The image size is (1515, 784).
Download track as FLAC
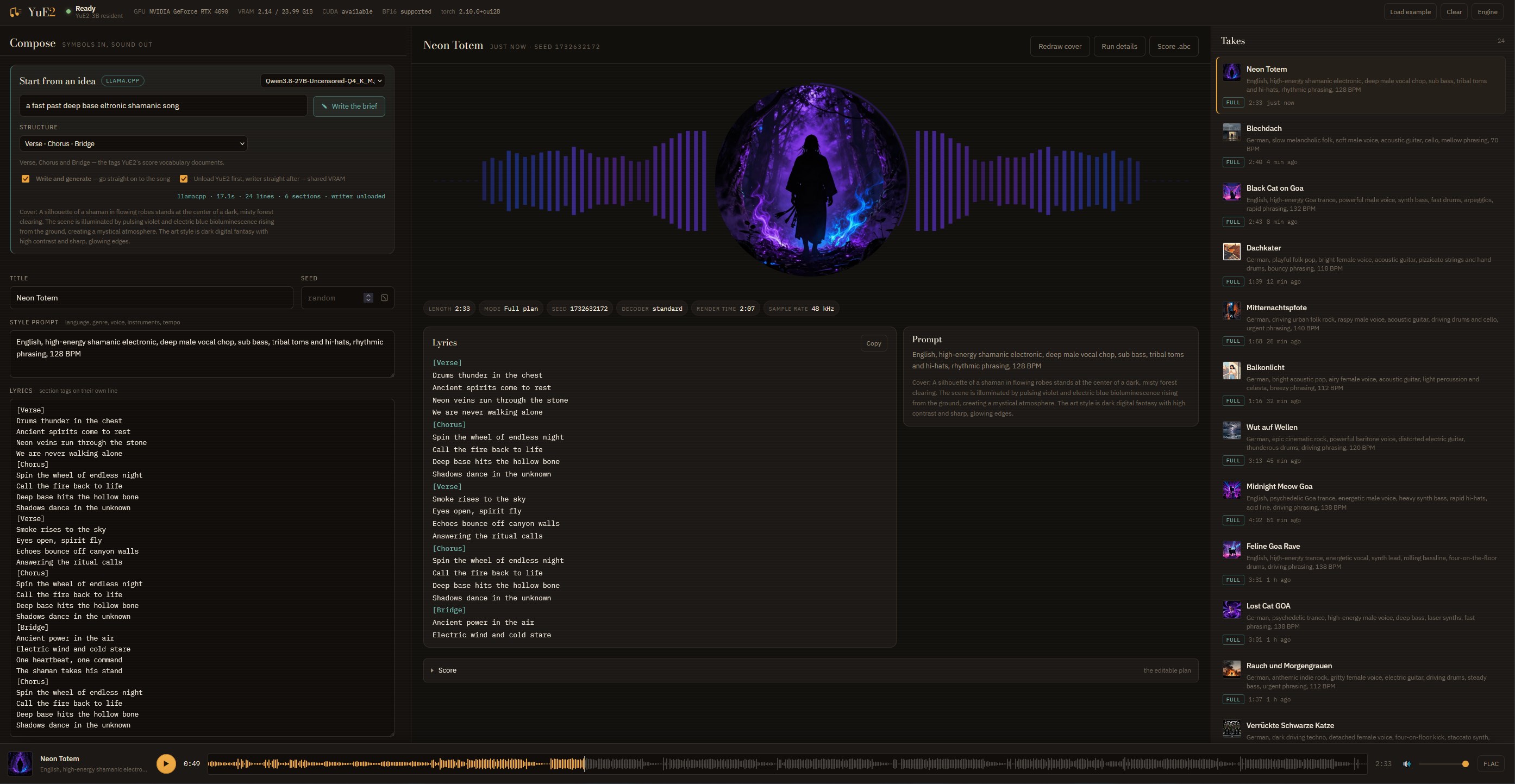pos(1491,763)
